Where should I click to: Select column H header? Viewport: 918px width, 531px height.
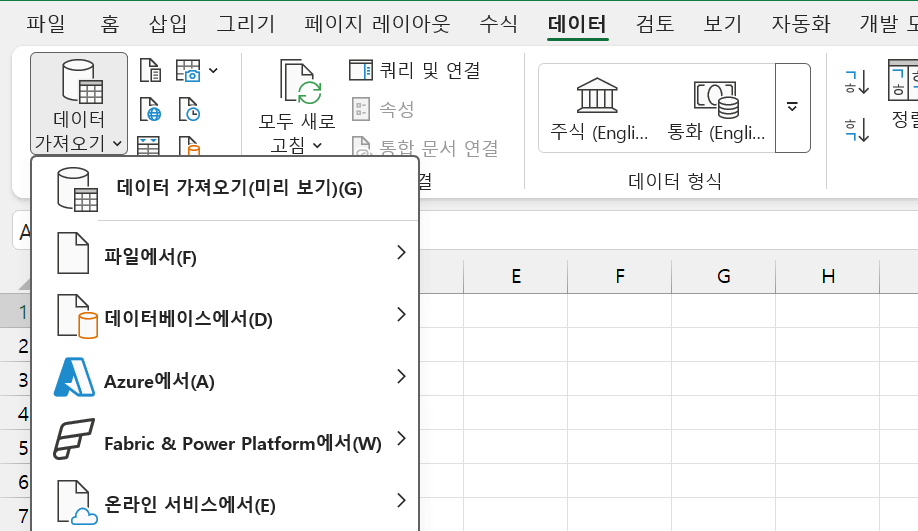point(828,276)
